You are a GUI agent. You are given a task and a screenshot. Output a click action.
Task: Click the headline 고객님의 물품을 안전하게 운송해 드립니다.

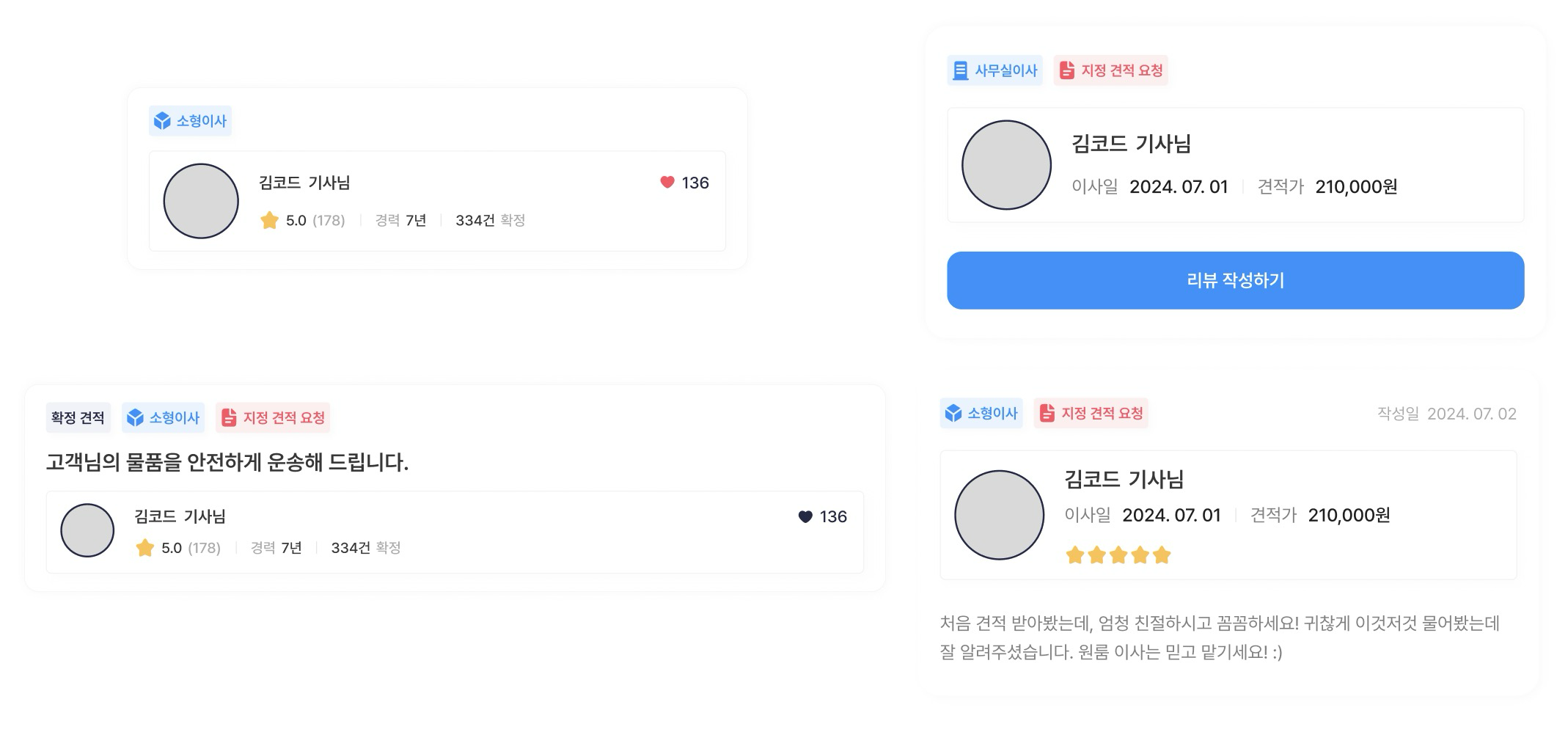pos(227,462)
